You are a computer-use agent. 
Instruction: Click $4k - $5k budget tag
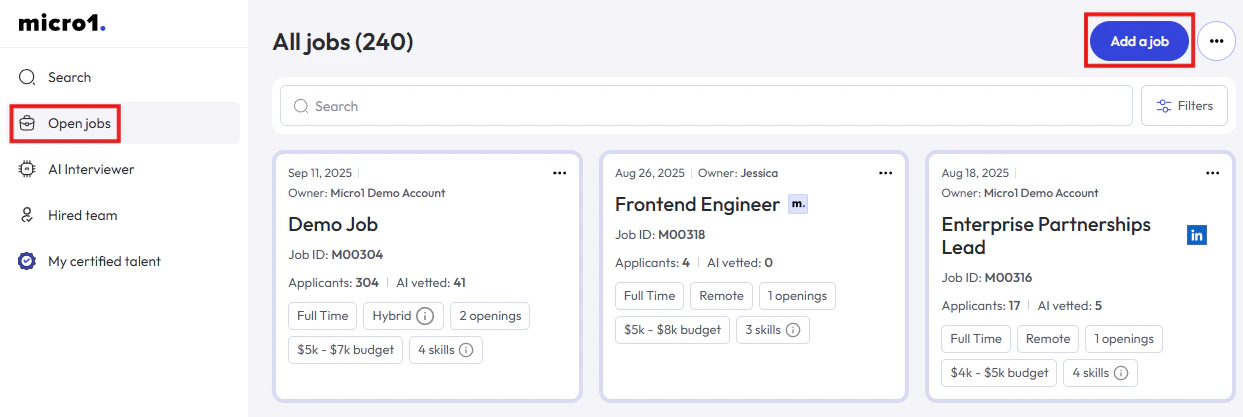(1000, 373)
